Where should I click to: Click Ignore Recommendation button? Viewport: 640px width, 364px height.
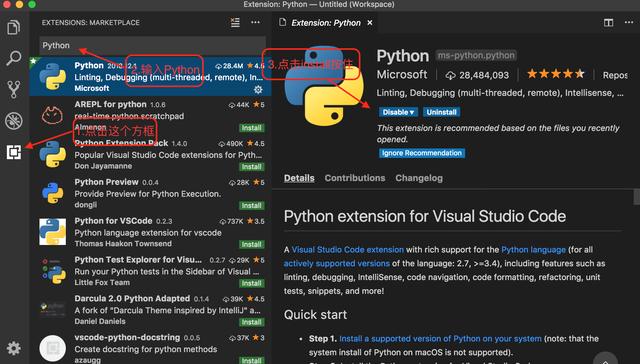coord(422,153)
